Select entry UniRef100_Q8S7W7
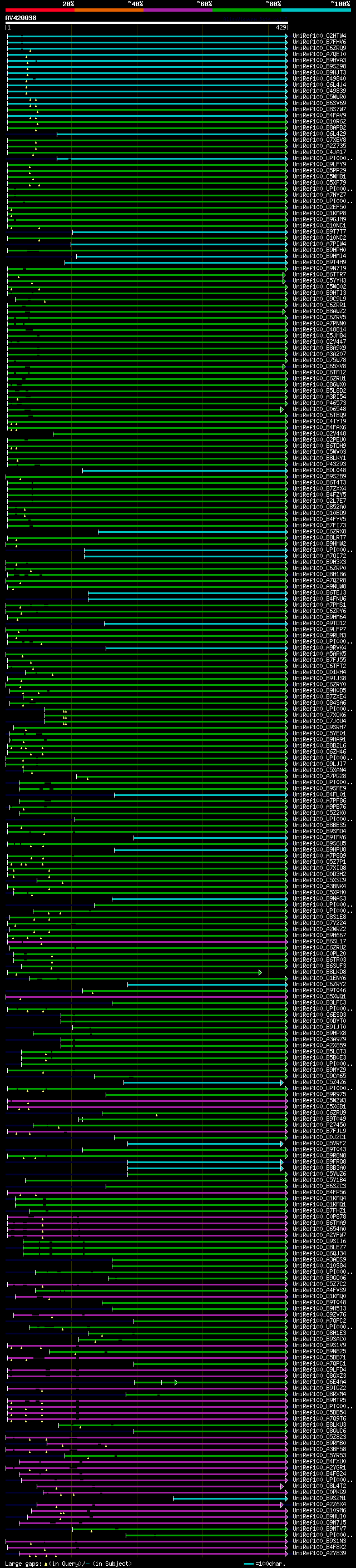The image size is (356, 1568). (x=319, y=110)
